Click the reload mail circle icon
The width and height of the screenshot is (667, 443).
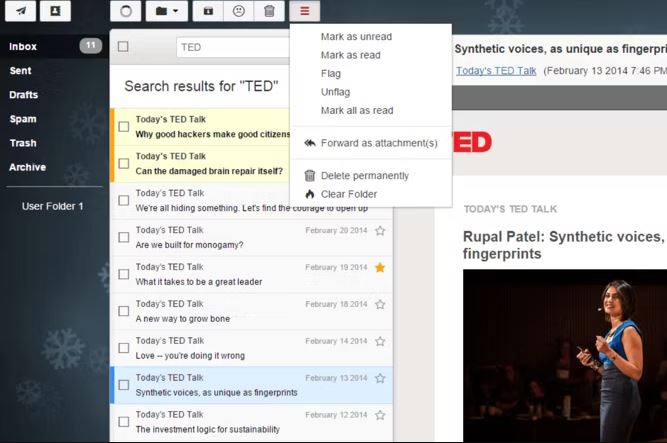click(x=125, y=11)
